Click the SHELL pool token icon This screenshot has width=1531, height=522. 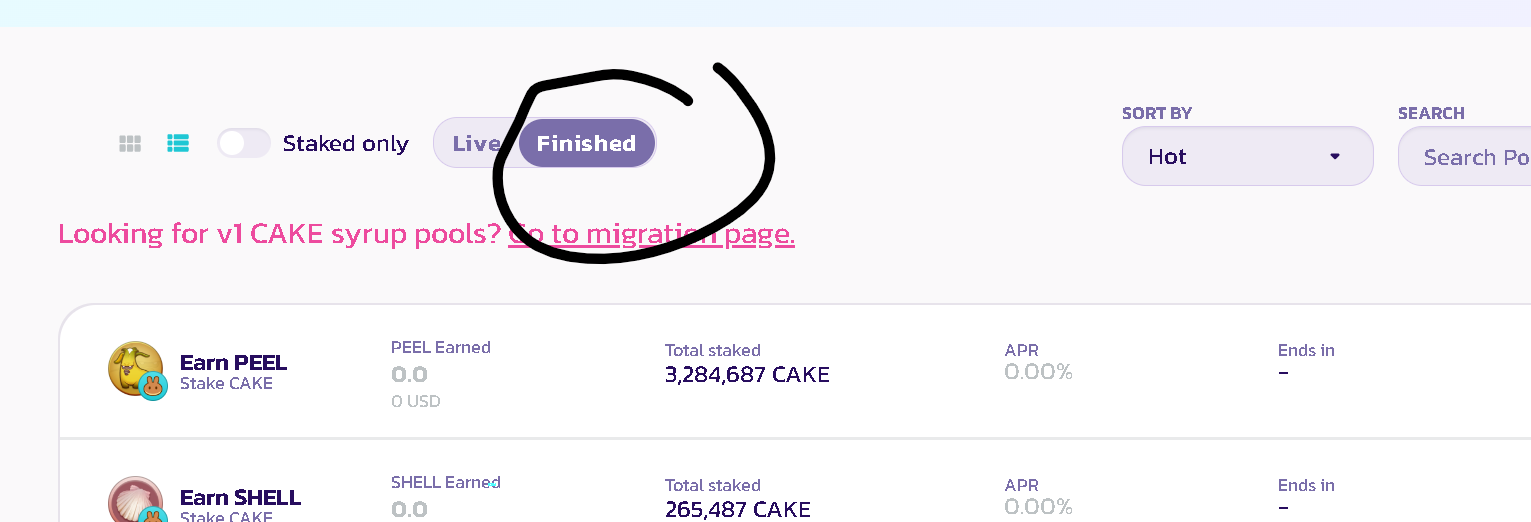pyautogui.click(x=133, y=500)
